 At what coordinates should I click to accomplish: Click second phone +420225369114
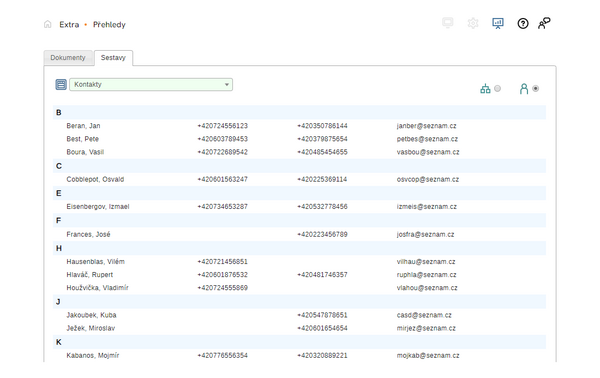[x=323, y=179]
